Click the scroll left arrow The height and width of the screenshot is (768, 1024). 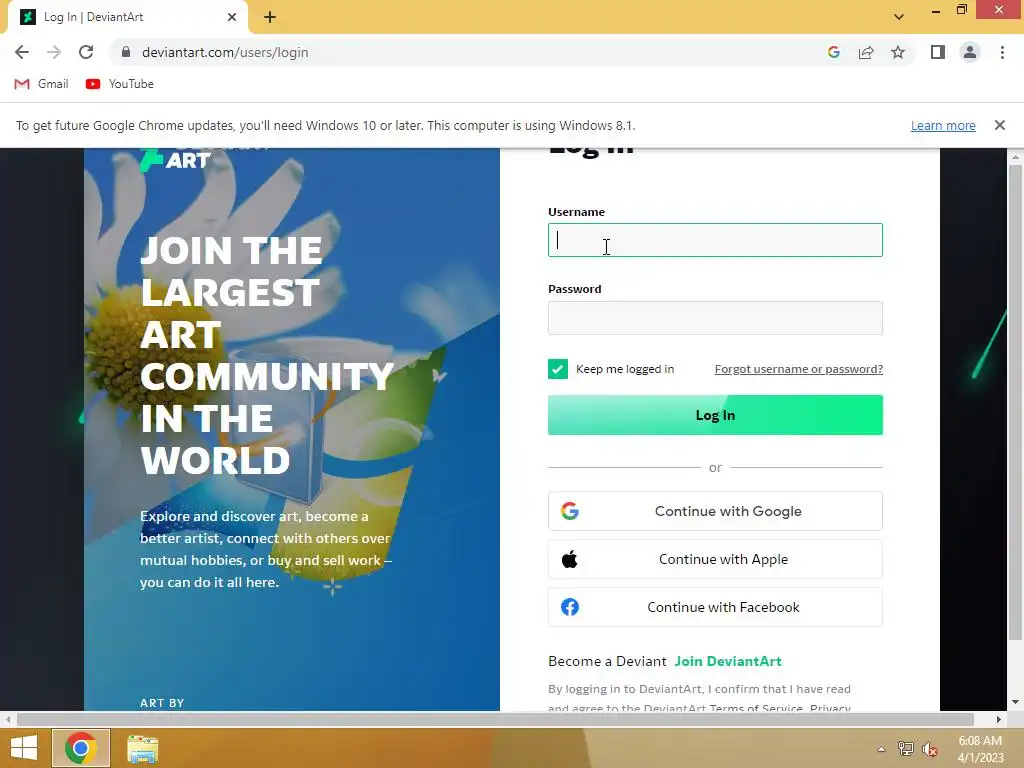tap(8, 719)
